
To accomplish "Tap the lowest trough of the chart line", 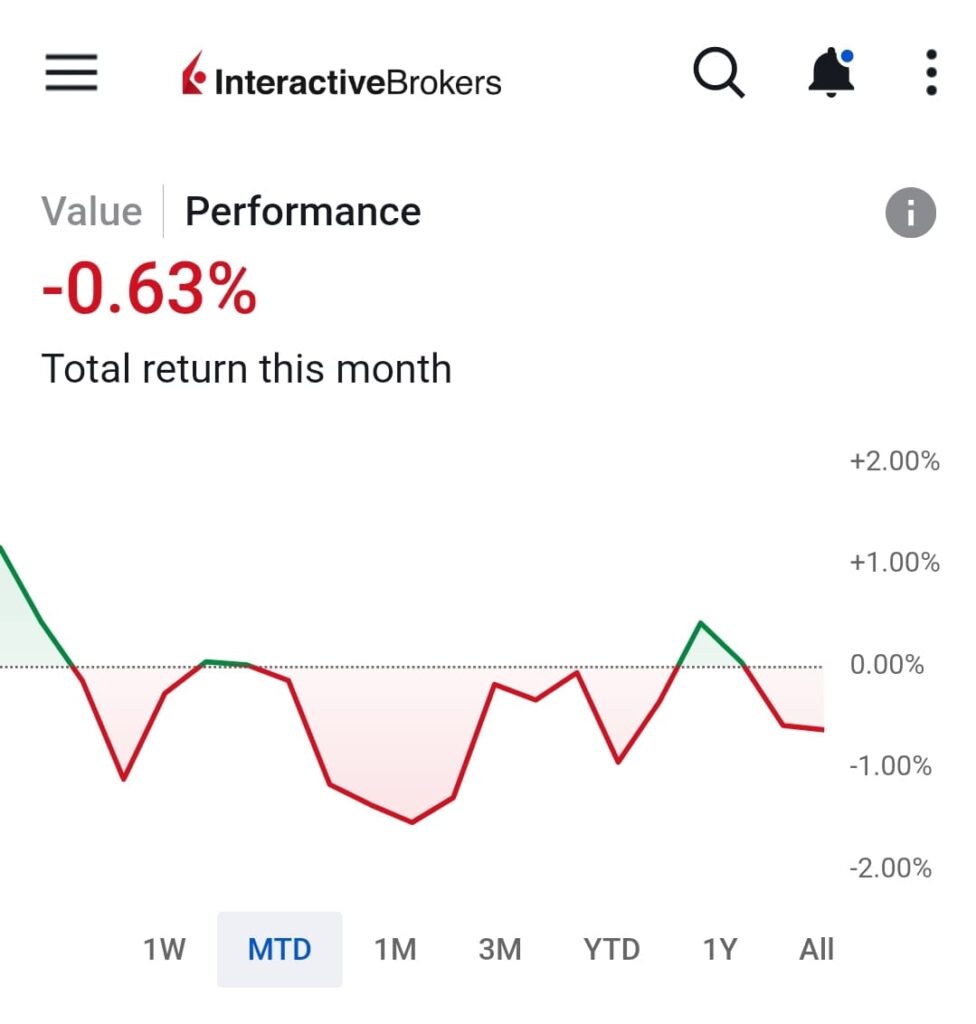I will click(412, 822).
